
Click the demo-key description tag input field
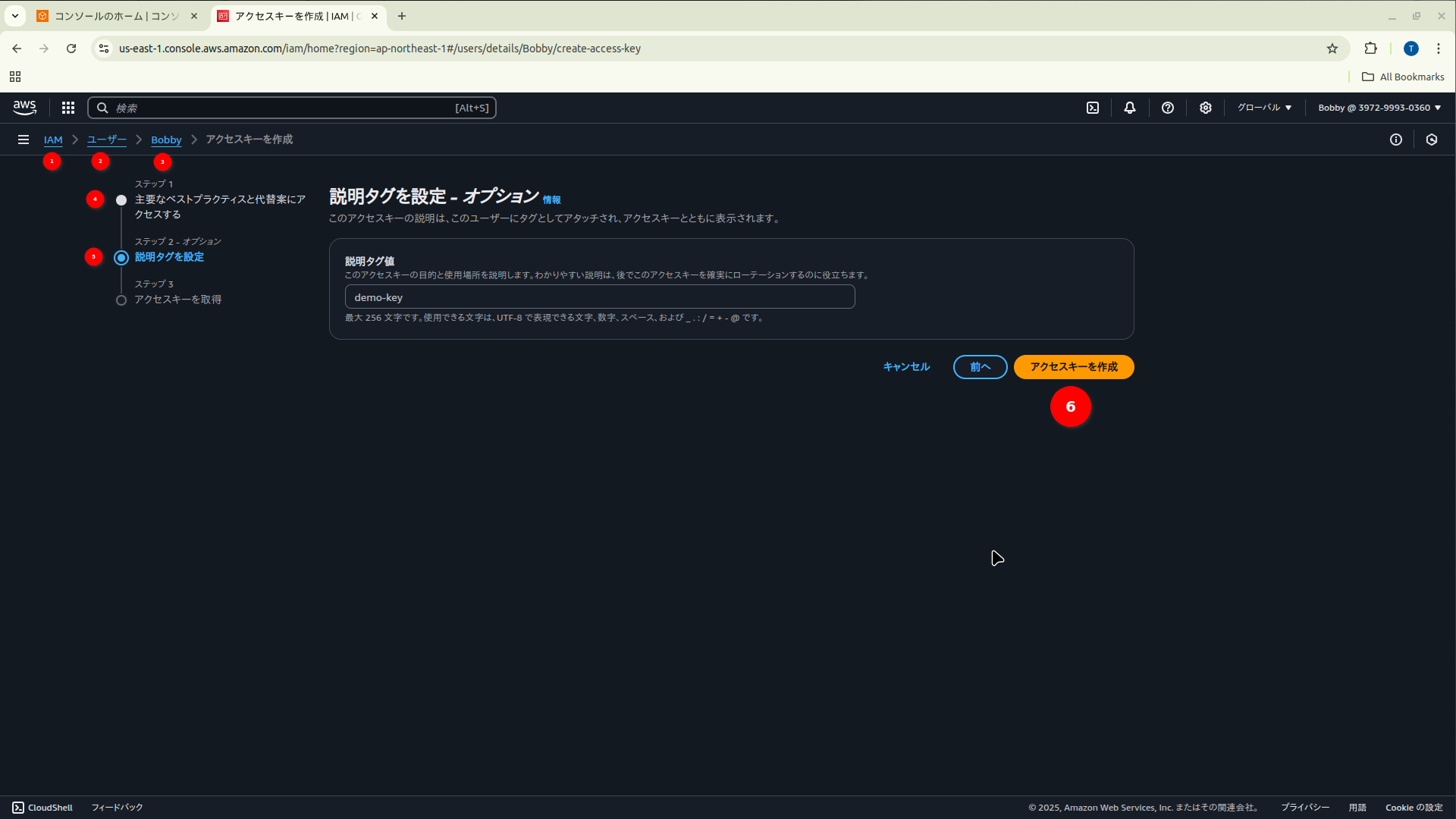pos(599,297)
